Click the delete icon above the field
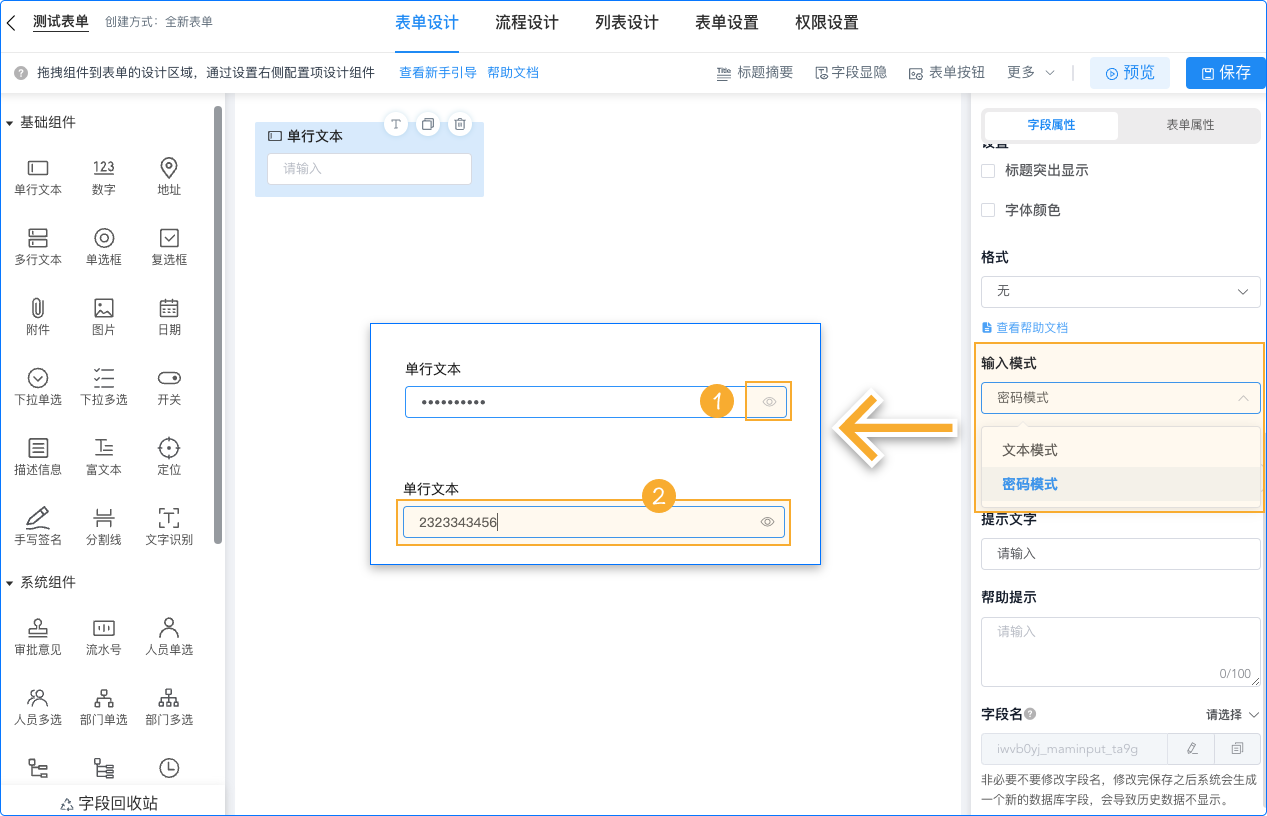This screenshot has height=816, width=1267. point(460,124)
